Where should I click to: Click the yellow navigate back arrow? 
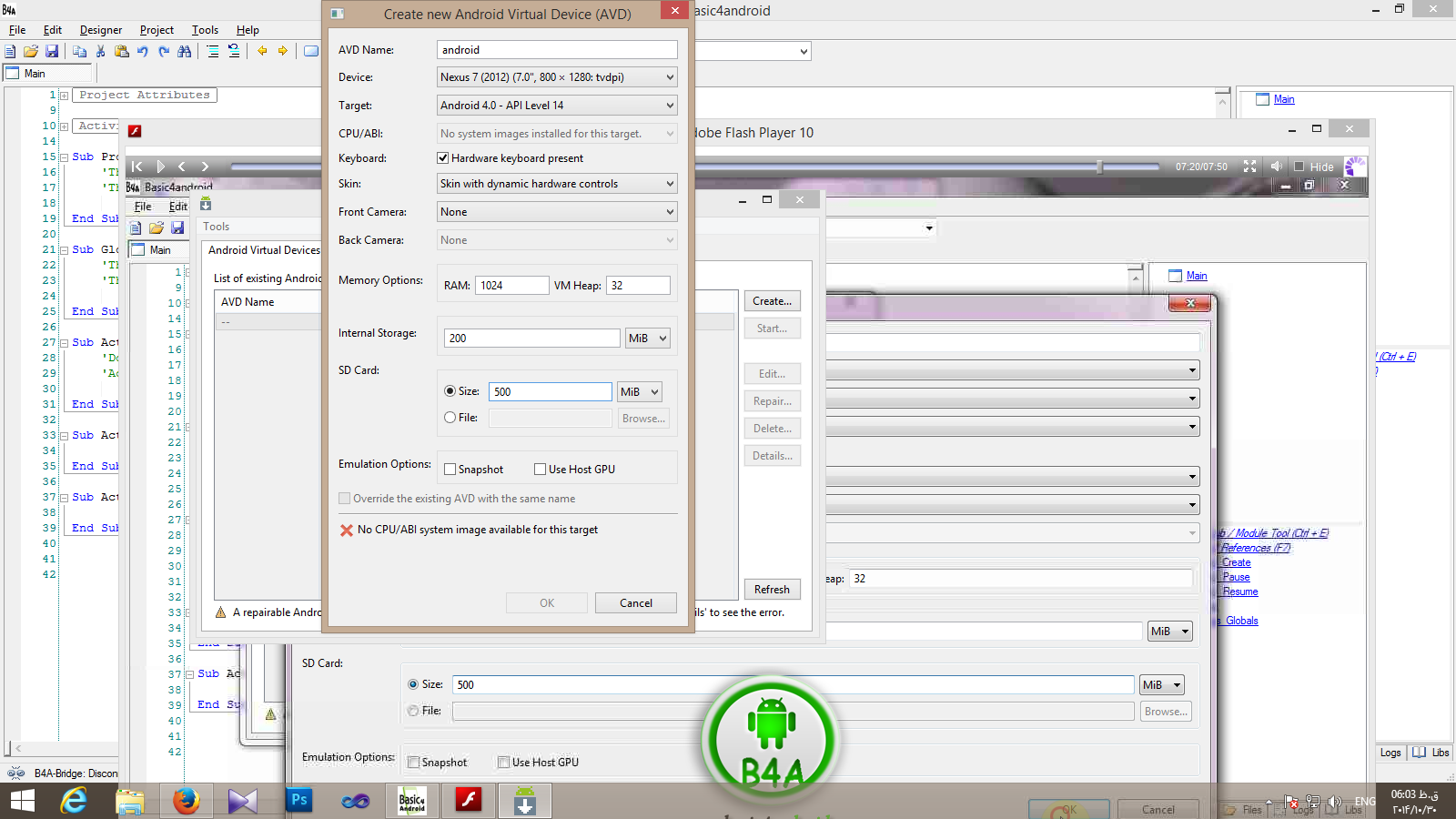[x=262, y=51]
